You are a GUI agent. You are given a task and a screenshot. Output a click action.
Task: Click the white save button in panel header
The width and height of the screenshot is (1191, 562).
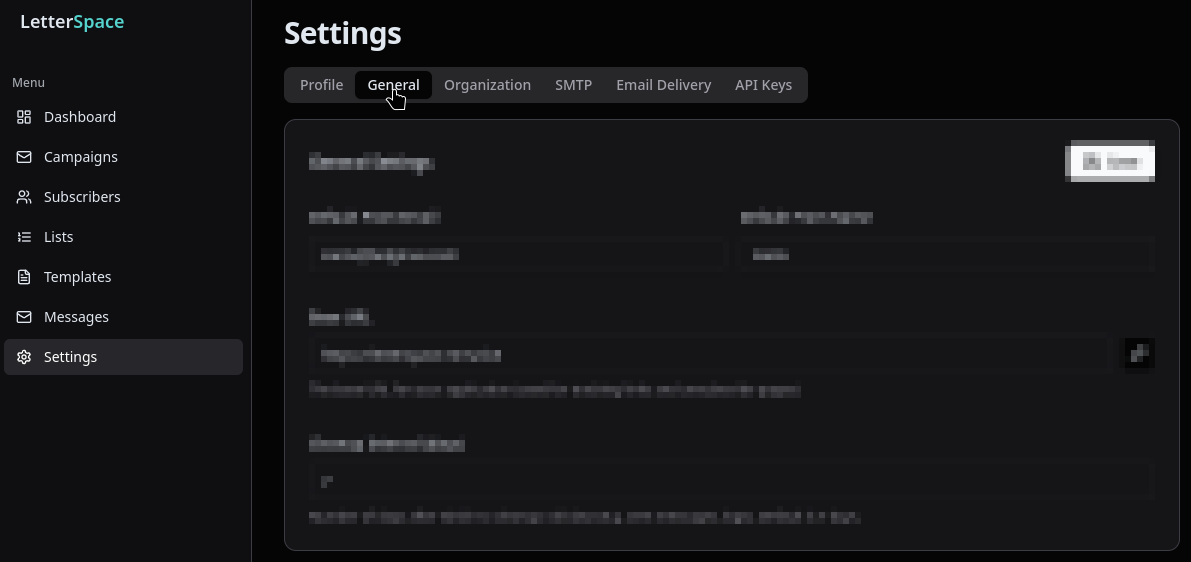[1110, 161]
